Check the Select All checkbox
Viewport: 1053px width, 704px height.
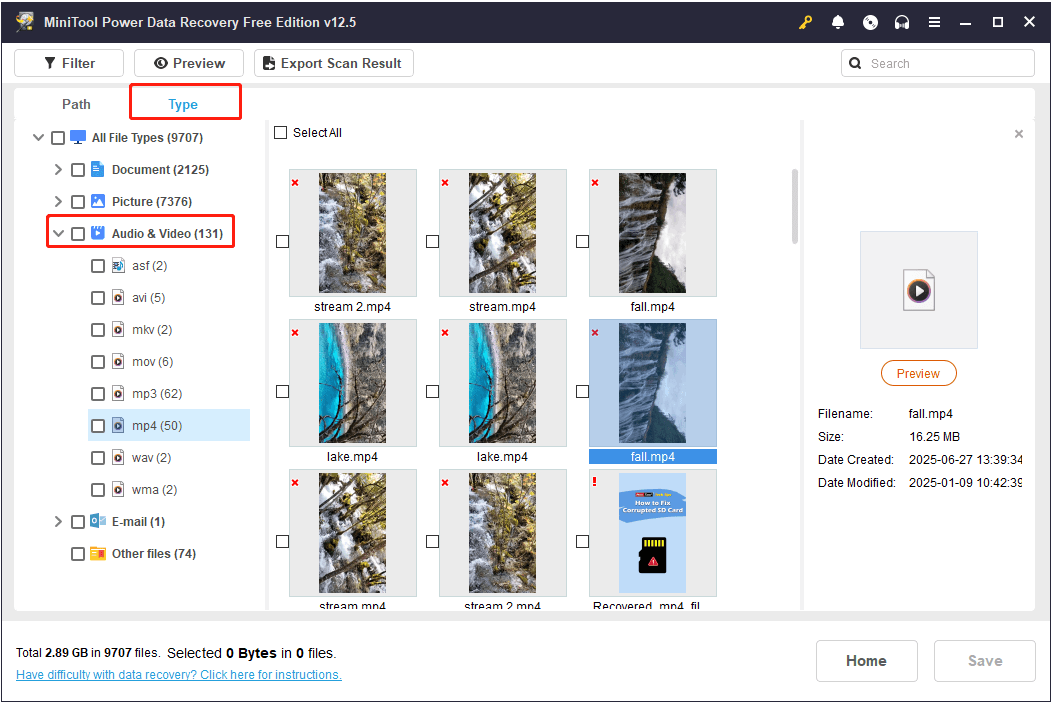281,132
